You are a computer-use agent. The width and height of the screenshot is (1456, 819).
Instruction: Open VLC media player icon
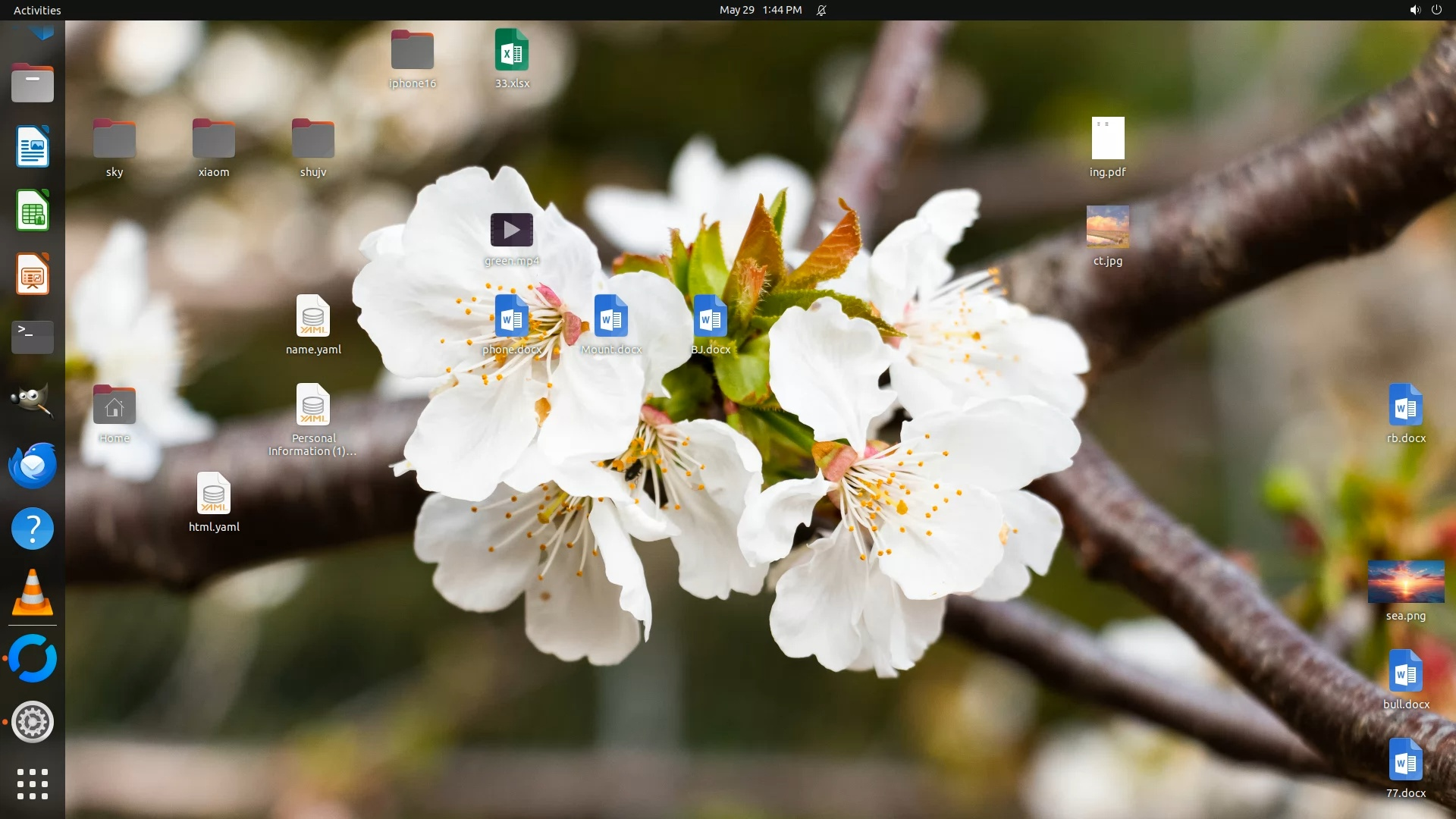tap(32, 592)
